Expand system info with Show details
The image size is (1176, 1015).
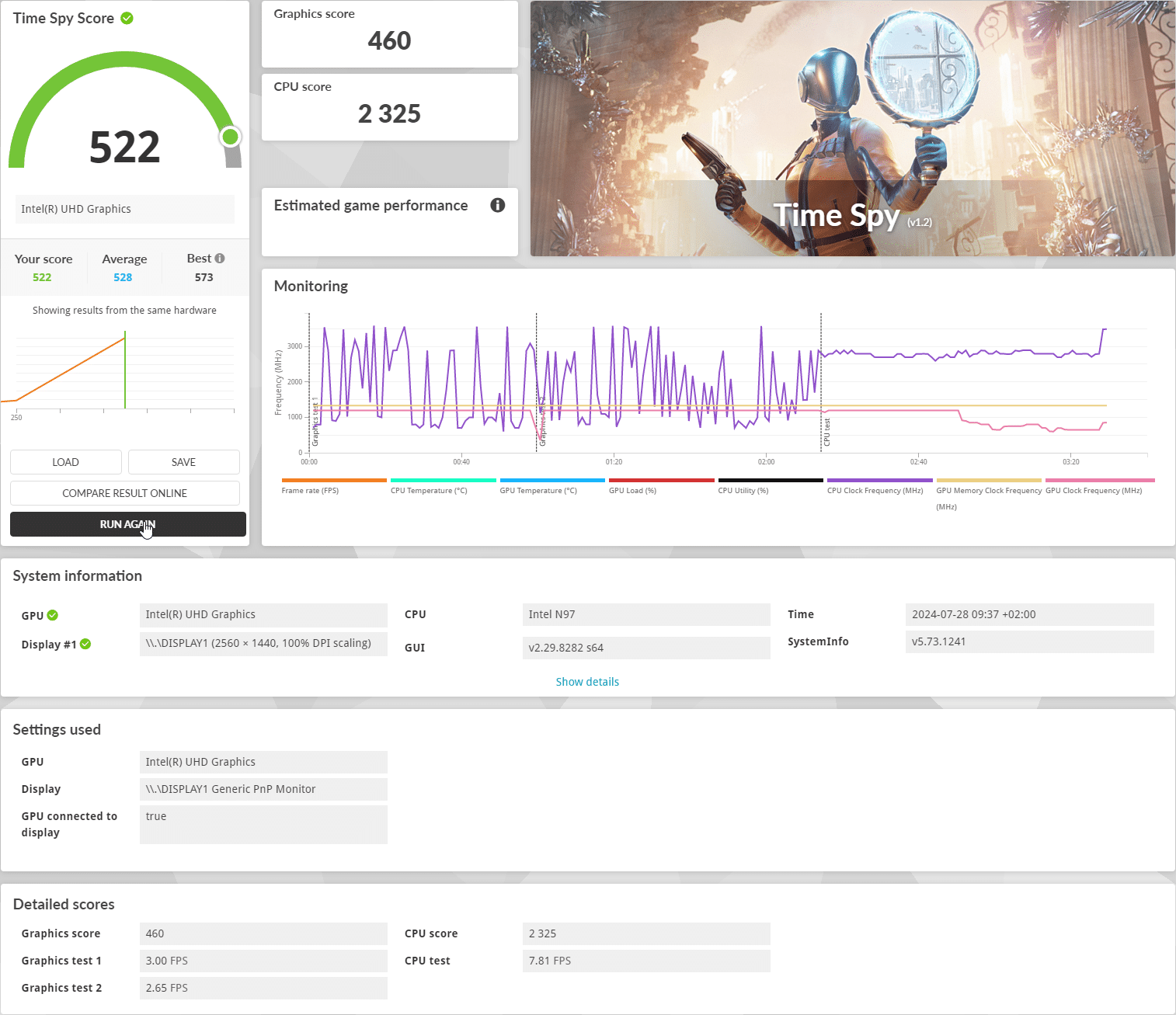[587, 682]
